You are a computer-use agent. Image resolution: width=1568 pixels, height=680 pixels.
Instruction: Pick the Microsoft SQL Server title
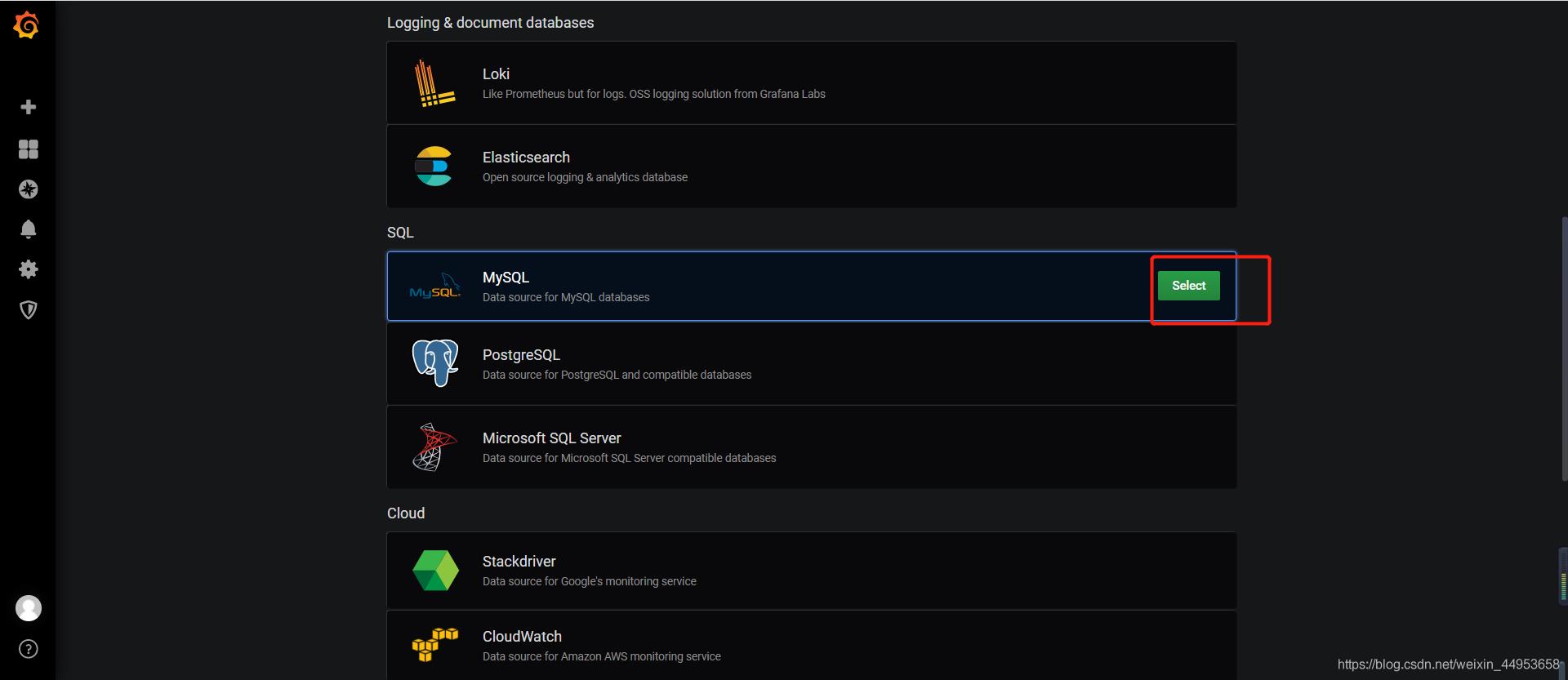pyautogui.click(x=551, y=438)
